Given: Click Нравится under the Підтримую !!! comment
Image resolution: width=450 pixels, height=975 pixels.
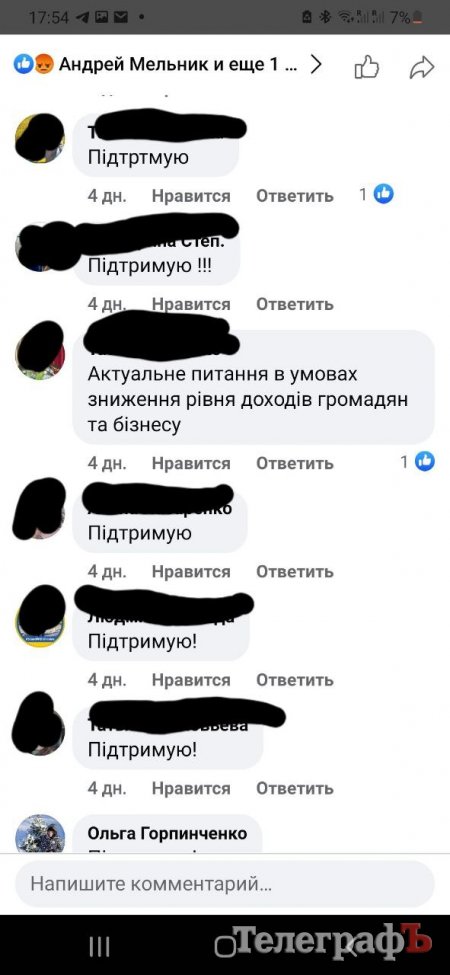Looking at the screenshot, I should [x=191, y=304].
